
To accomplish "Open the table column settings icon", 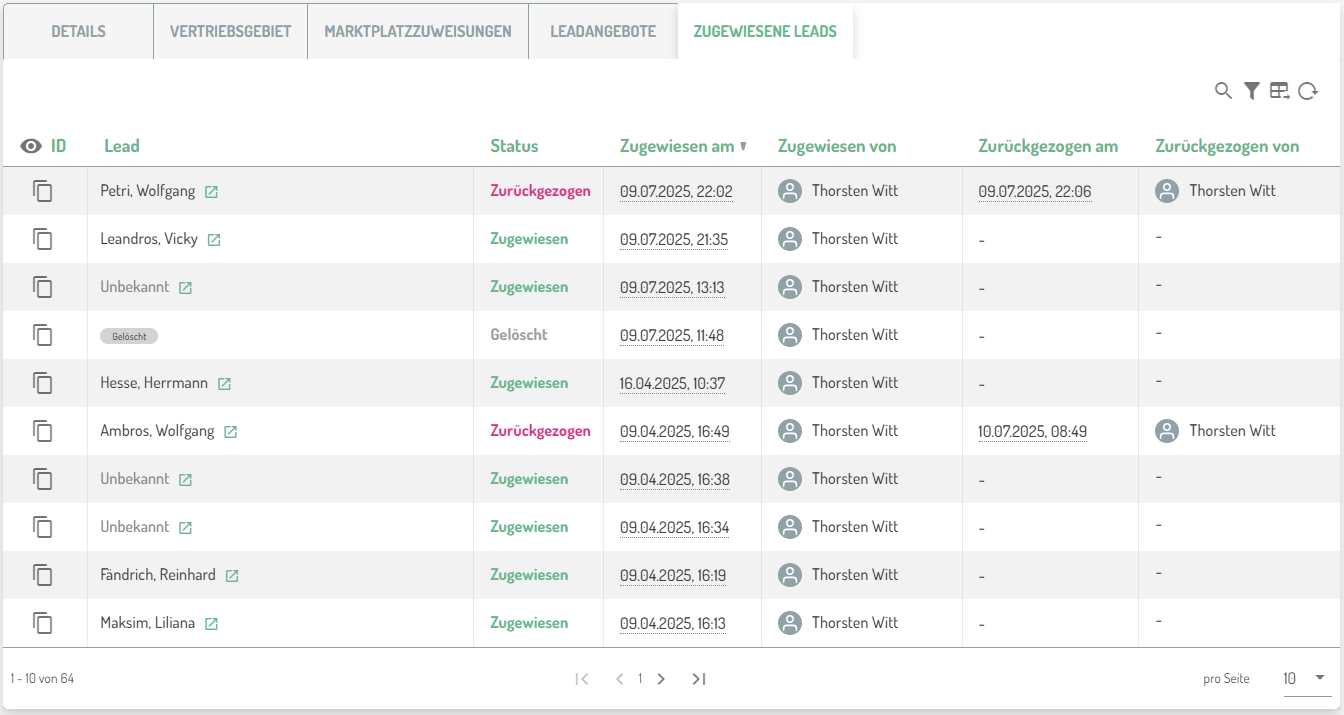I will click(1279, 91).
